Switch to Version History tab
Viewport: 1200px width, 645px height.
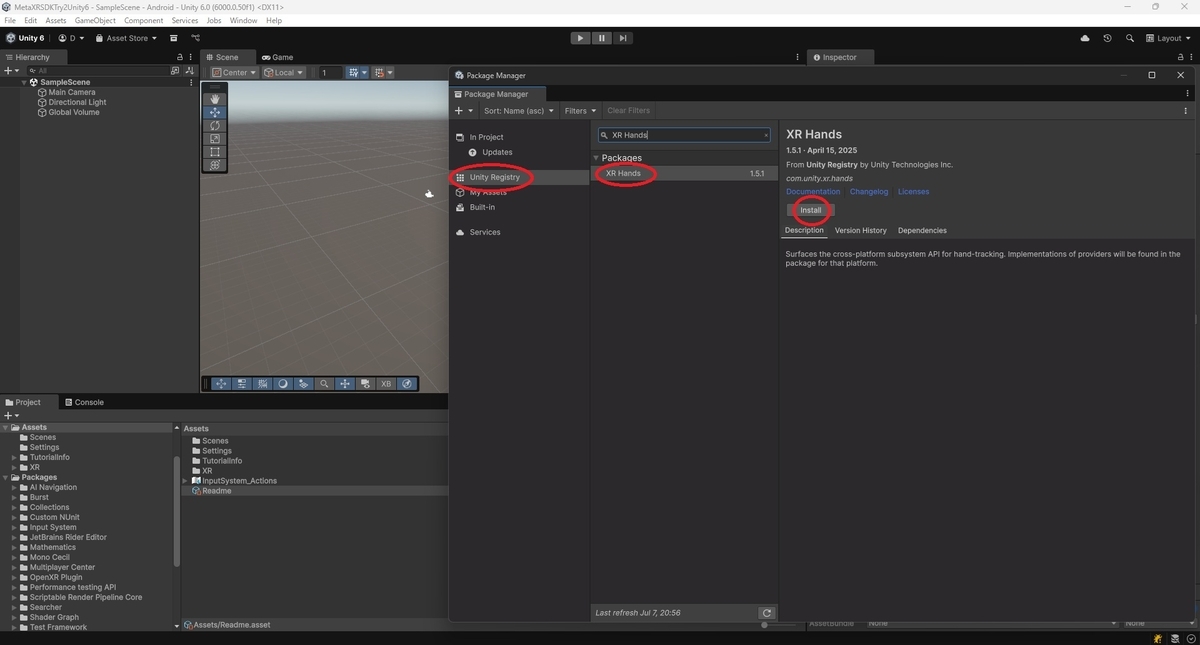(x=860, y=230)
